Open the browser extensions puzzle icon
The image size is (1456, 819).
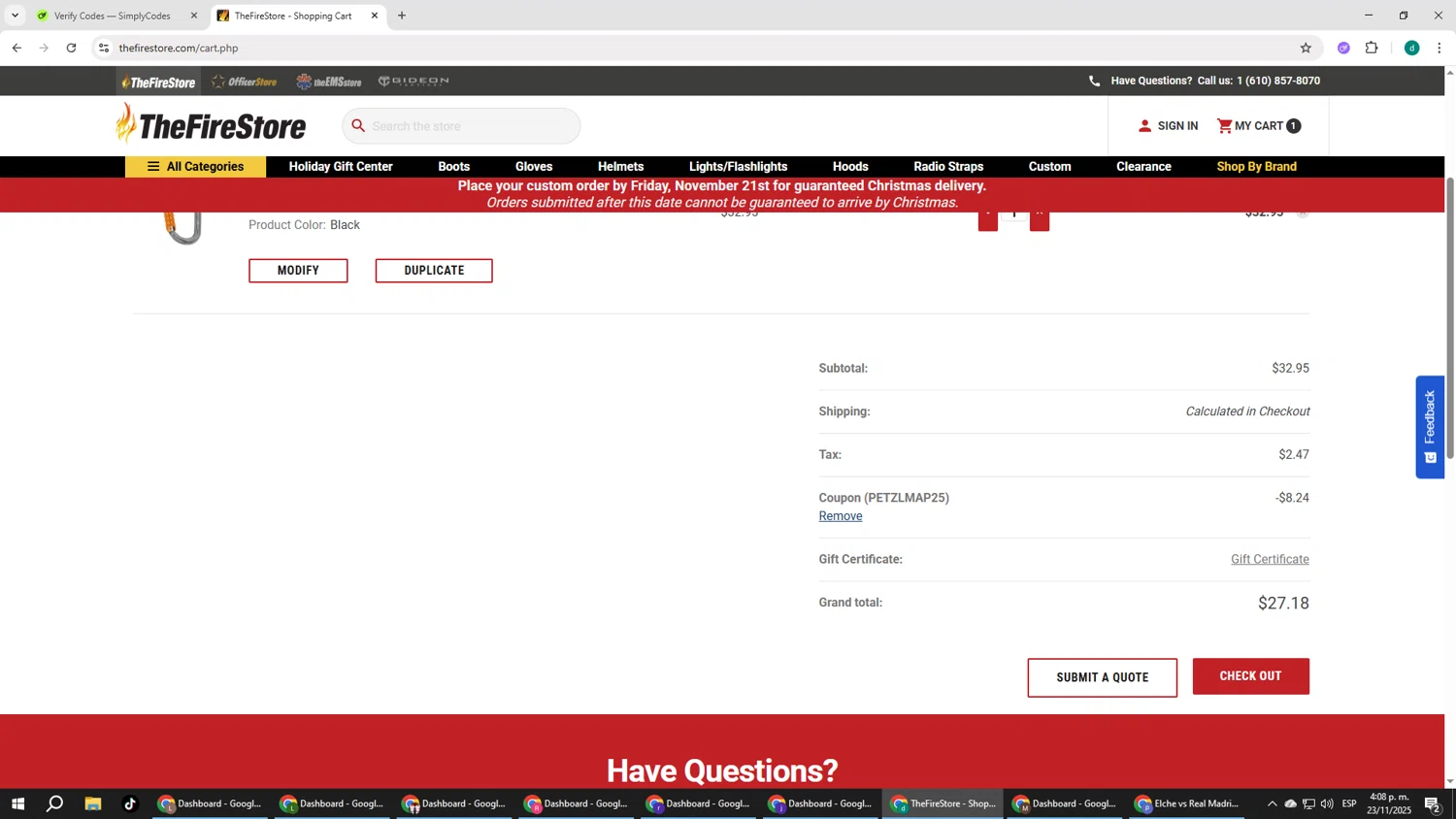coord(1372,48)
